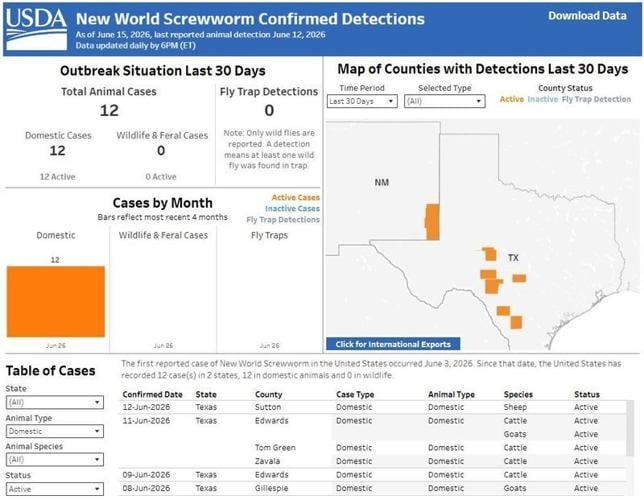Click the County column header
The height and width of the screenshot is (500, 644).
point(269,394)
